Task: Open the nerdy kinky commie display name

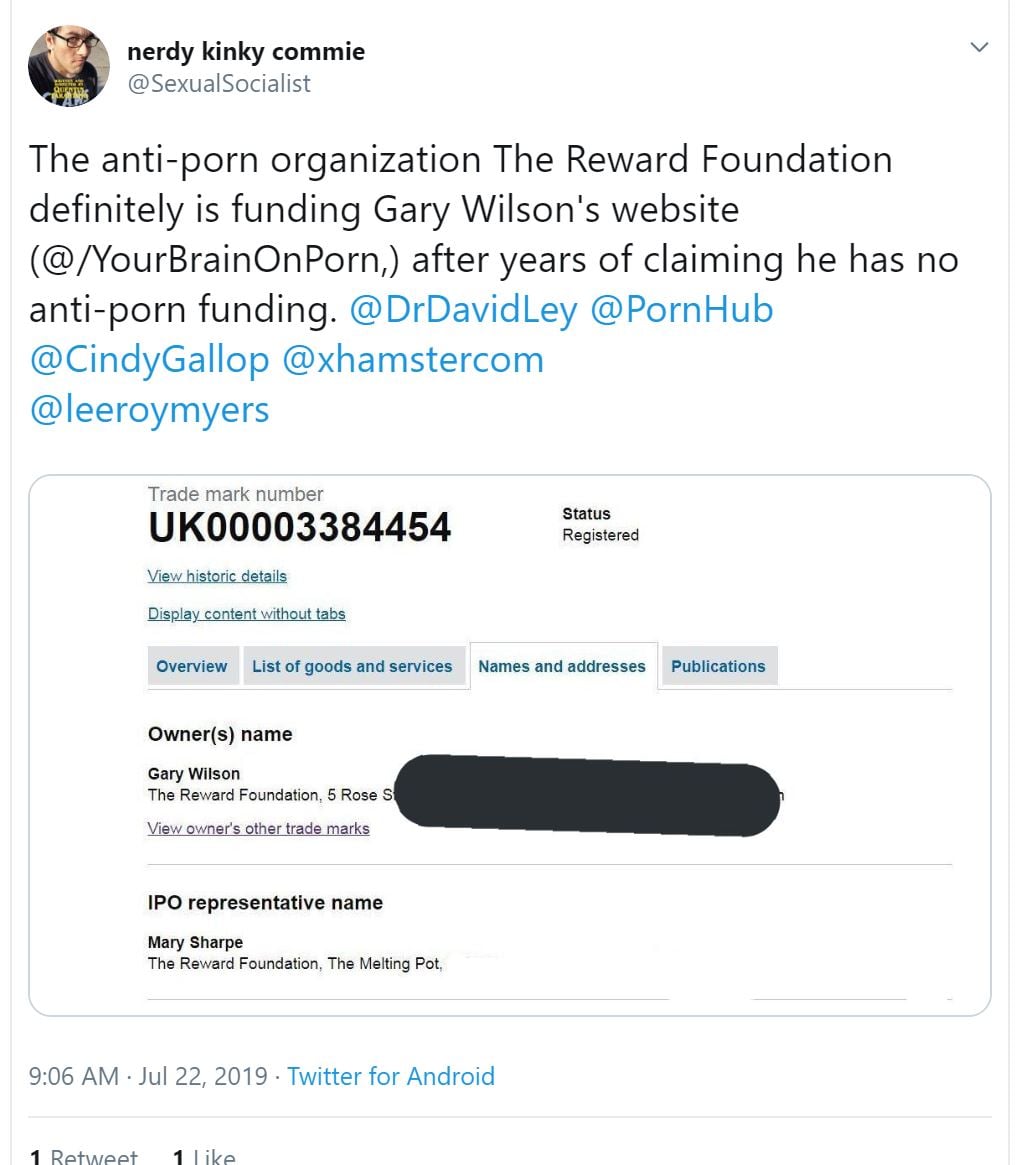Action: 246,51
